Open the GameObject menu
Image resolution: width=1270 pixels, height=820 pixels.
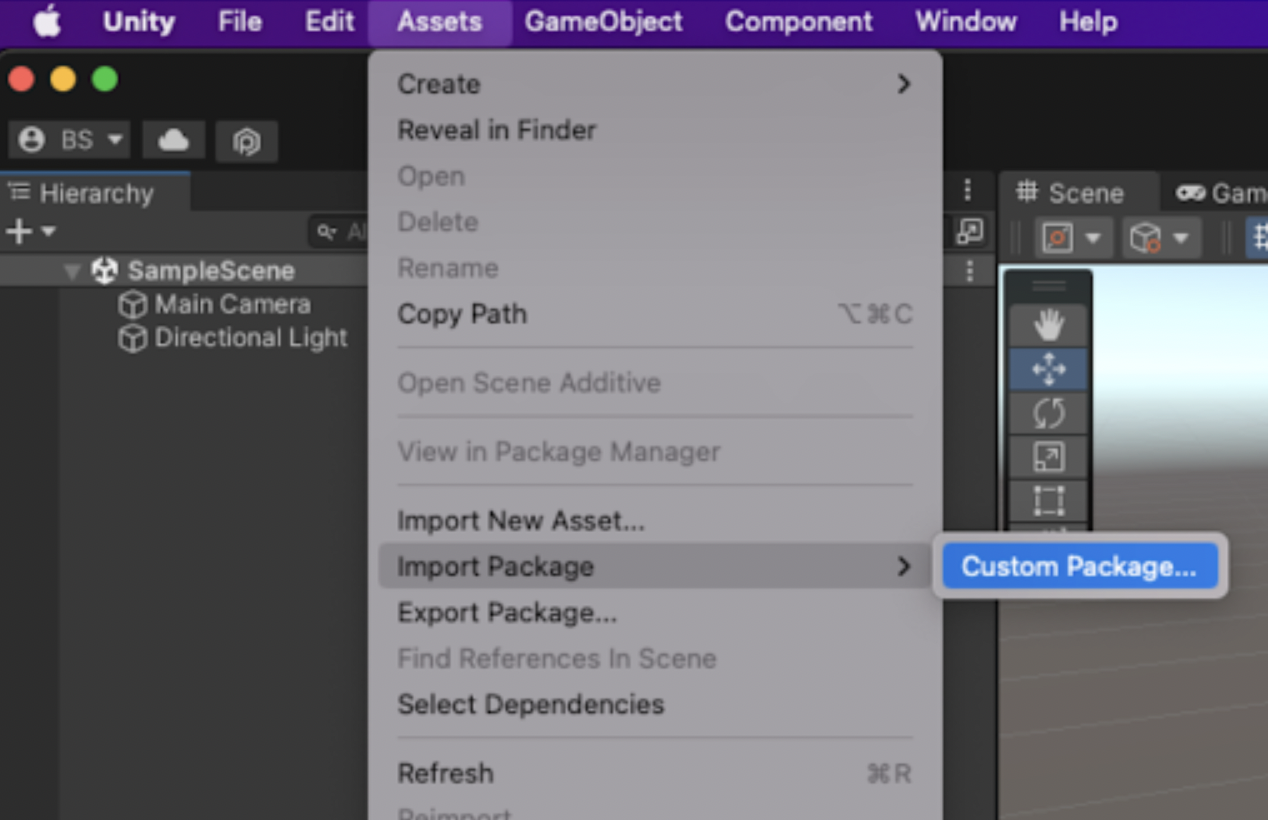(603, 22)
